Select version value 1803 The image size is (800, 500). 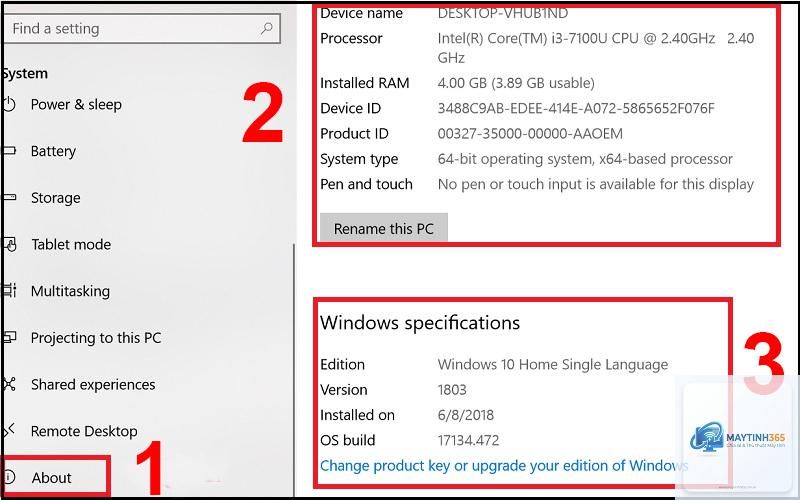(452, 390)
